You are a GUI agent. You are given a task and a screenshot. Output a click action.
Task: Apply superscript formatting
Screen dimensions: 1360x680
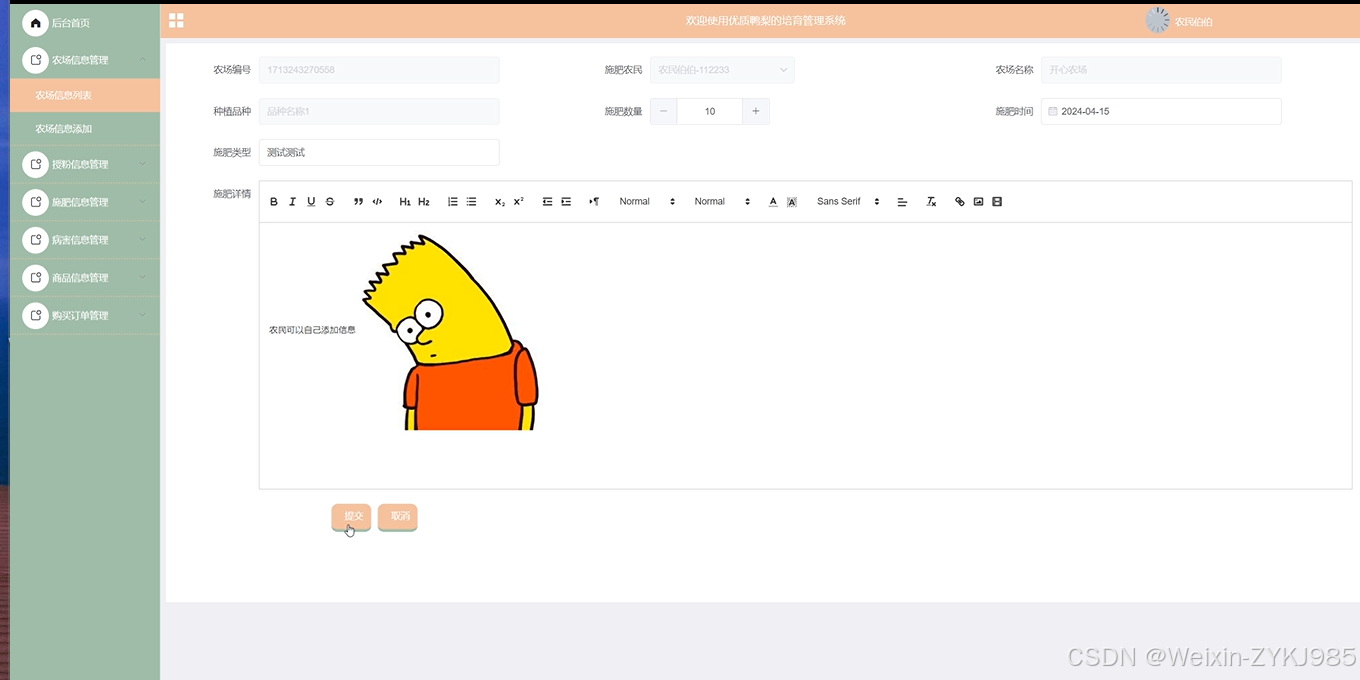coord(518,202)
